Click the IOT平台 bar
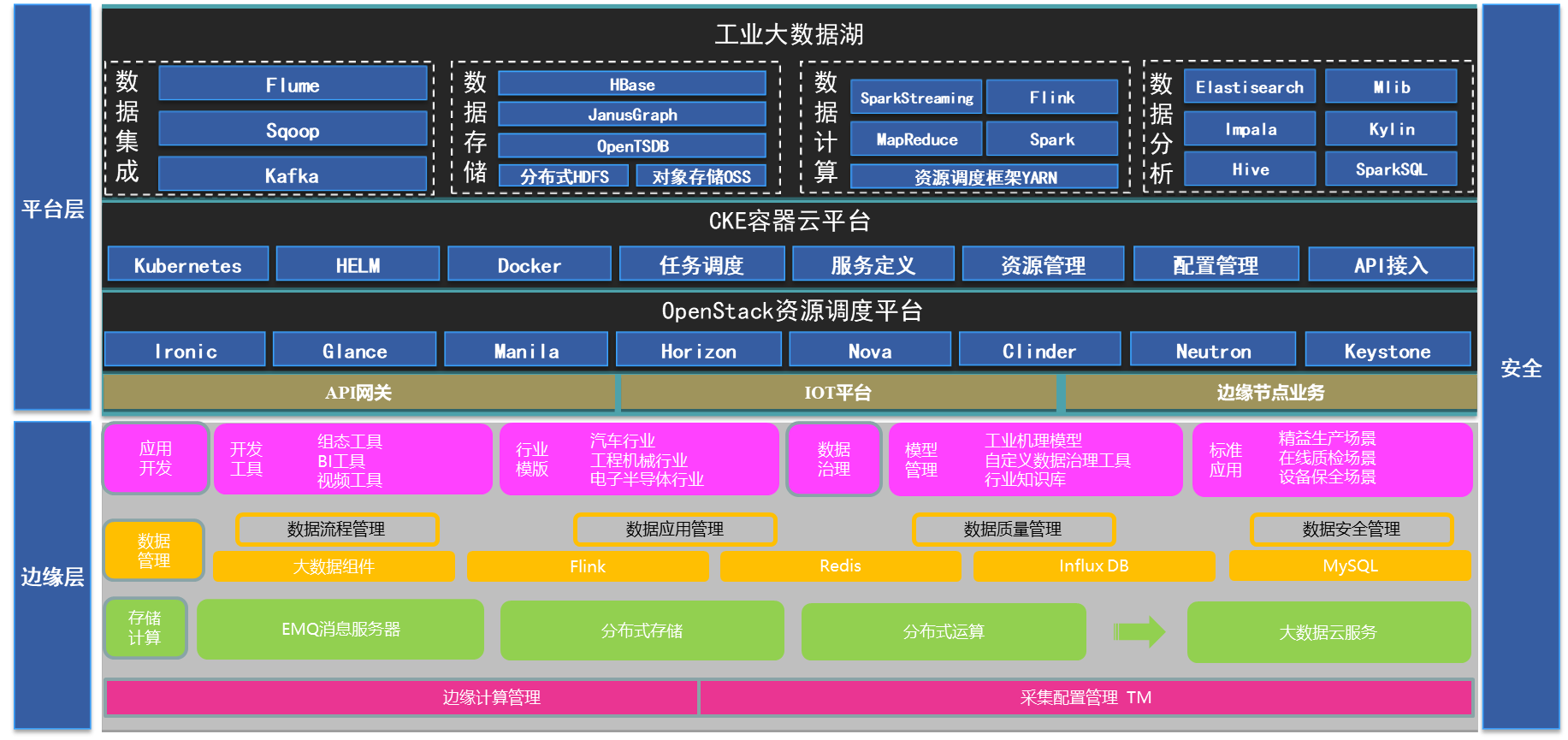Image resolution: width=1568 pixels, height=740 pixels. (837, 393)
